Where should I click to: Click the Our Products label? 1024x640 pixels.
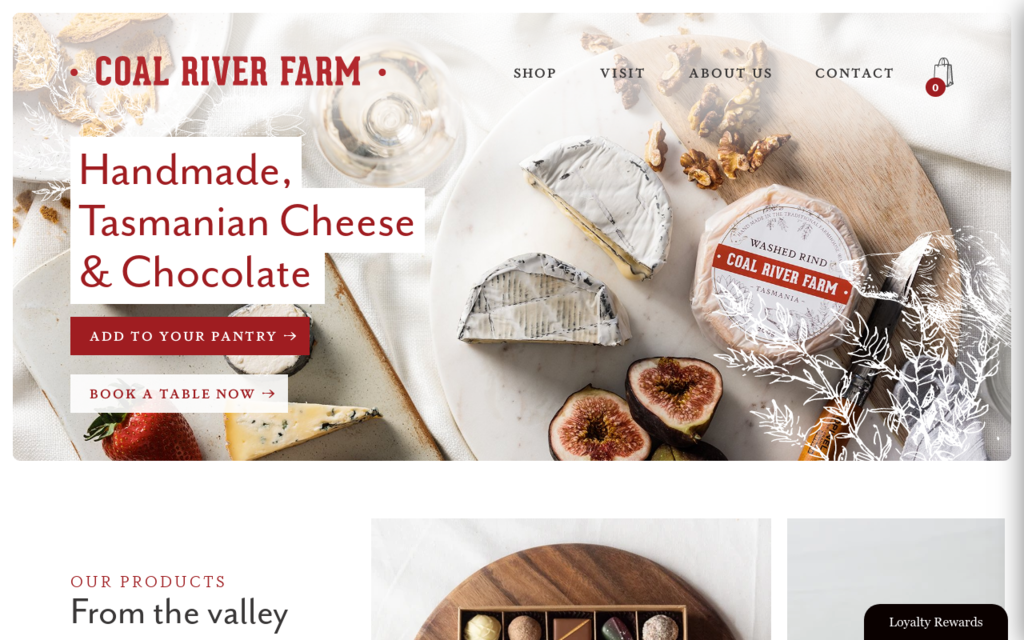pos(148,581)
